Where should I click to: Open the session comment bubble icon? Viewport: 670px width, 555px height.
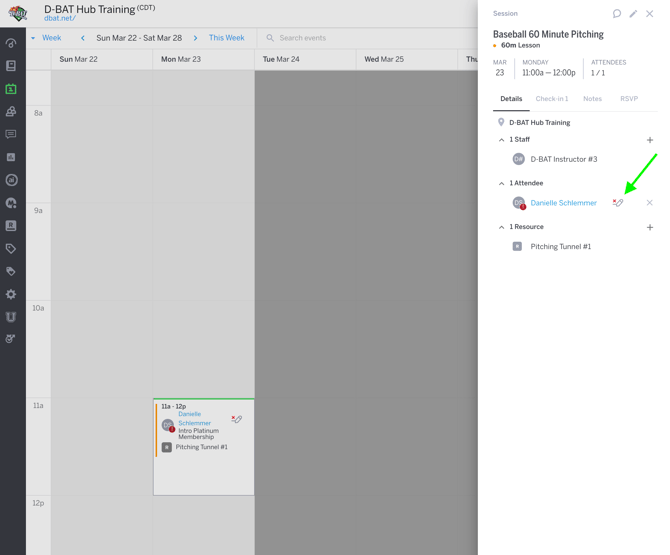click(x=617, y=14)
